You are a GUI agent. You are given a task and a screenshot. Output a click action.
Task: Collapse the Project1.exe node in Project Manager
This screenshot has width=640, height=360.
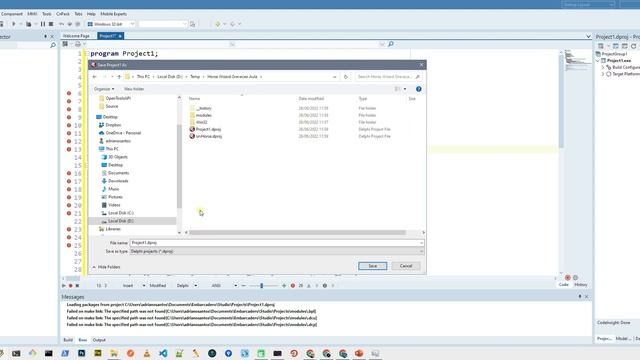tap(598, 60)
